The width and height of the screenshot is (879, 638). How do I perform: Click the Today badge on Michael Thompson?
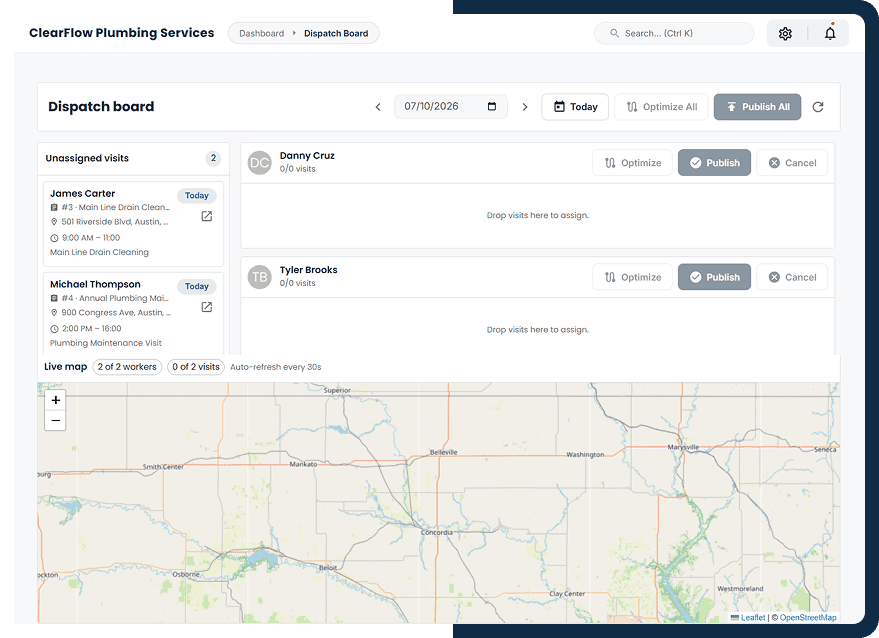point(197,286)
